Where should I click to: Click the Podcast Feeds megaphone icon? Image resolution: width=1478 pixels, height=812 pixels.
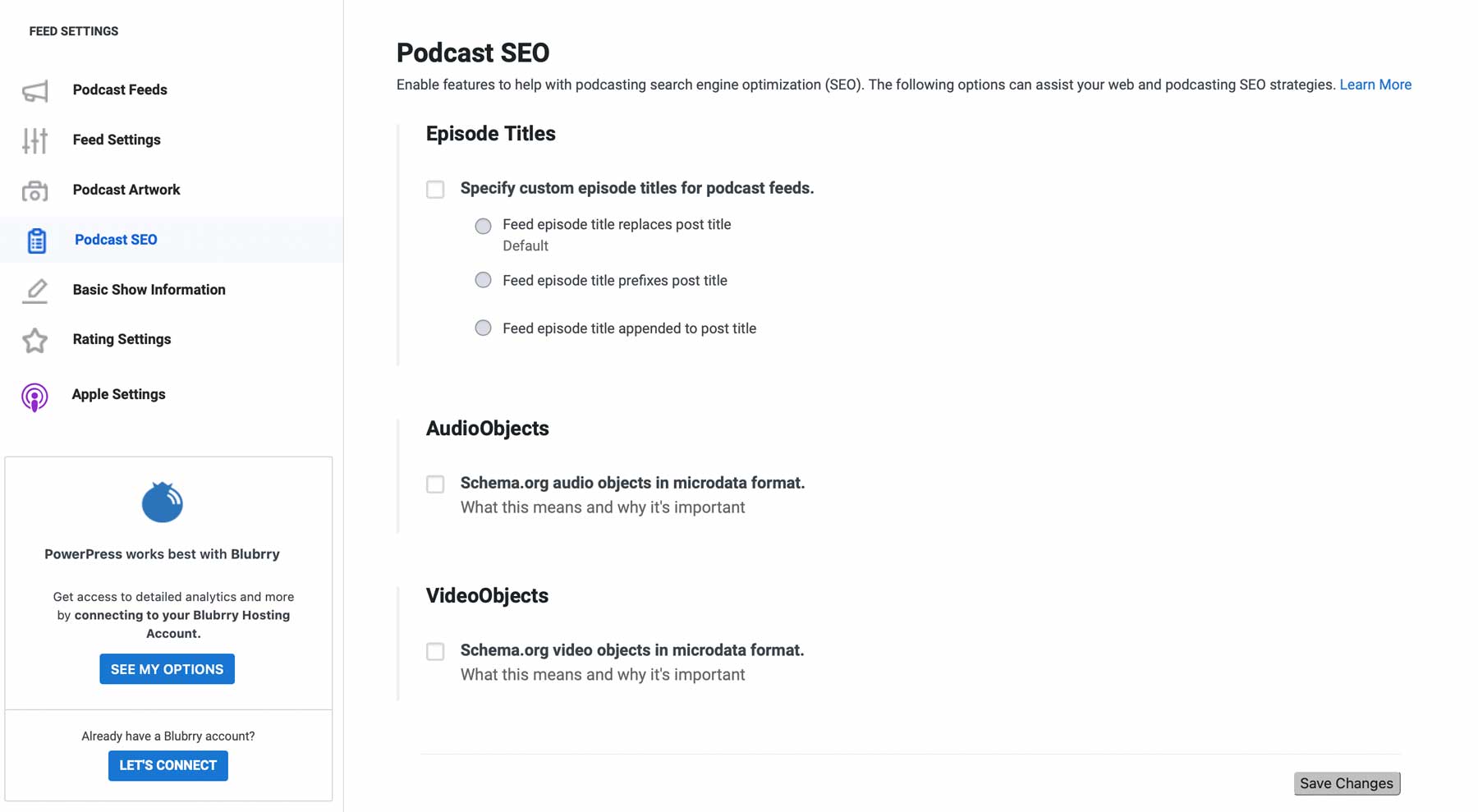click(x=34, y=89)
